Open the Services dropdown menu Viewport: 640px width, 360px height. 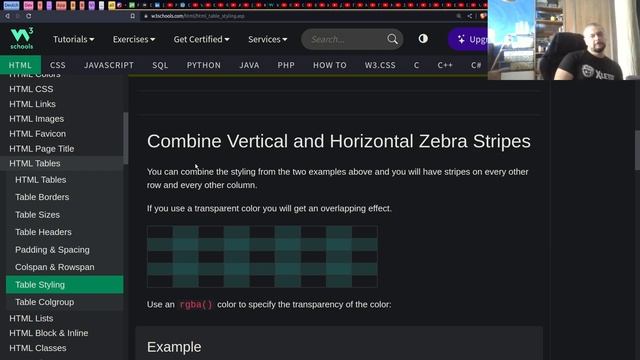(268, 39)
